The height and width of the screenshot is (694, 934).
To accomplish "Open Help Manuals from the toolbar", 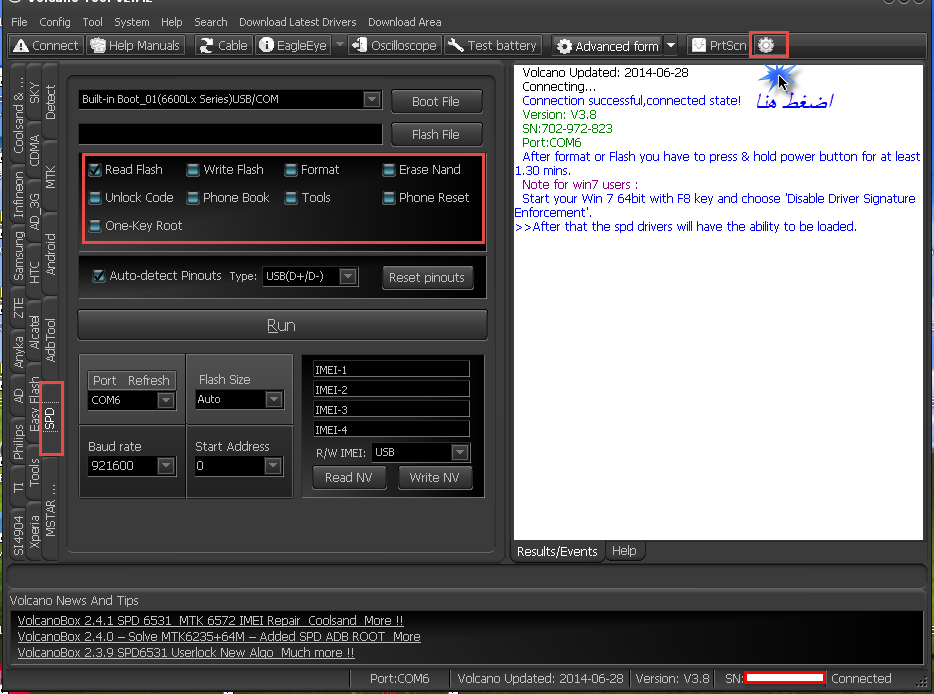I will click(135, 45).
